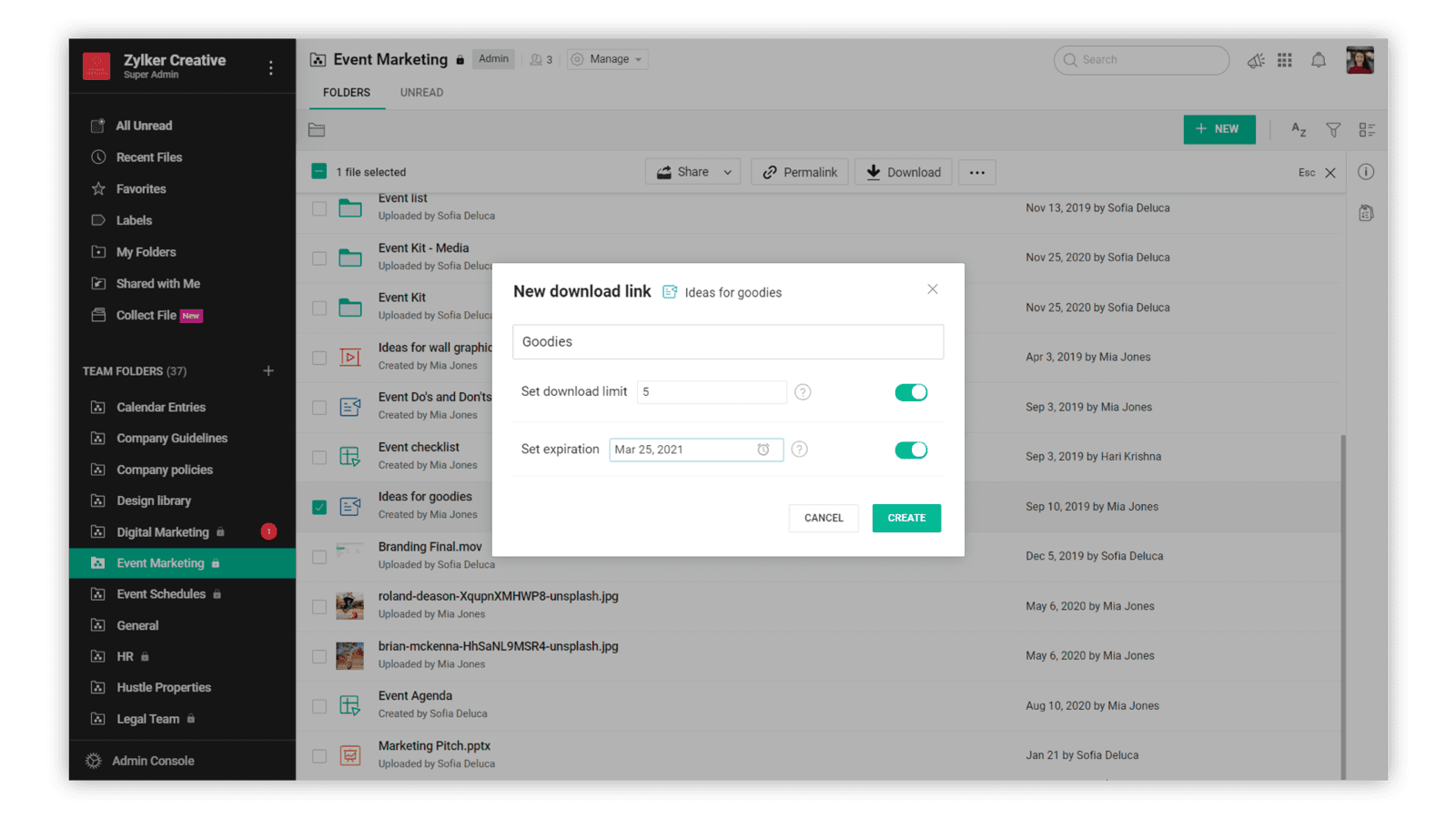
Task: Click the notifications bell icon
Action: 1318,60
